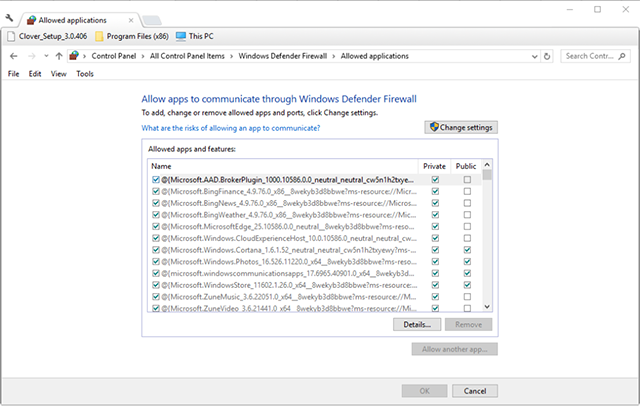Click the wrench icon in Clover tab bar
Screen dimensions: 640x406
point(9,18)
